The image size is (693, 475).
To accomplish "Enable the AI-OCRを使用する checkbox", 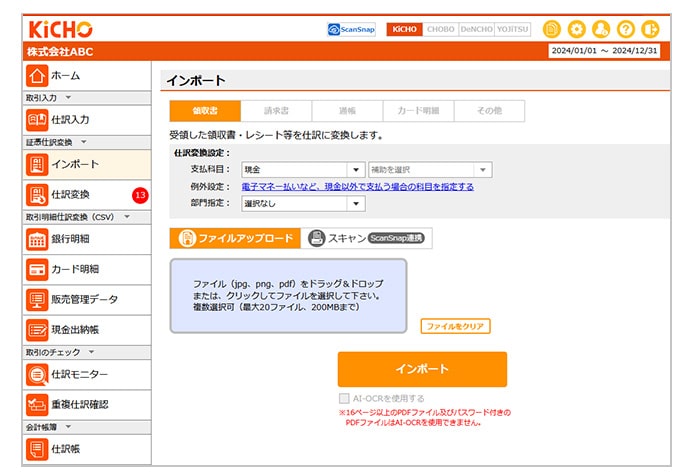I will (344, 398).
